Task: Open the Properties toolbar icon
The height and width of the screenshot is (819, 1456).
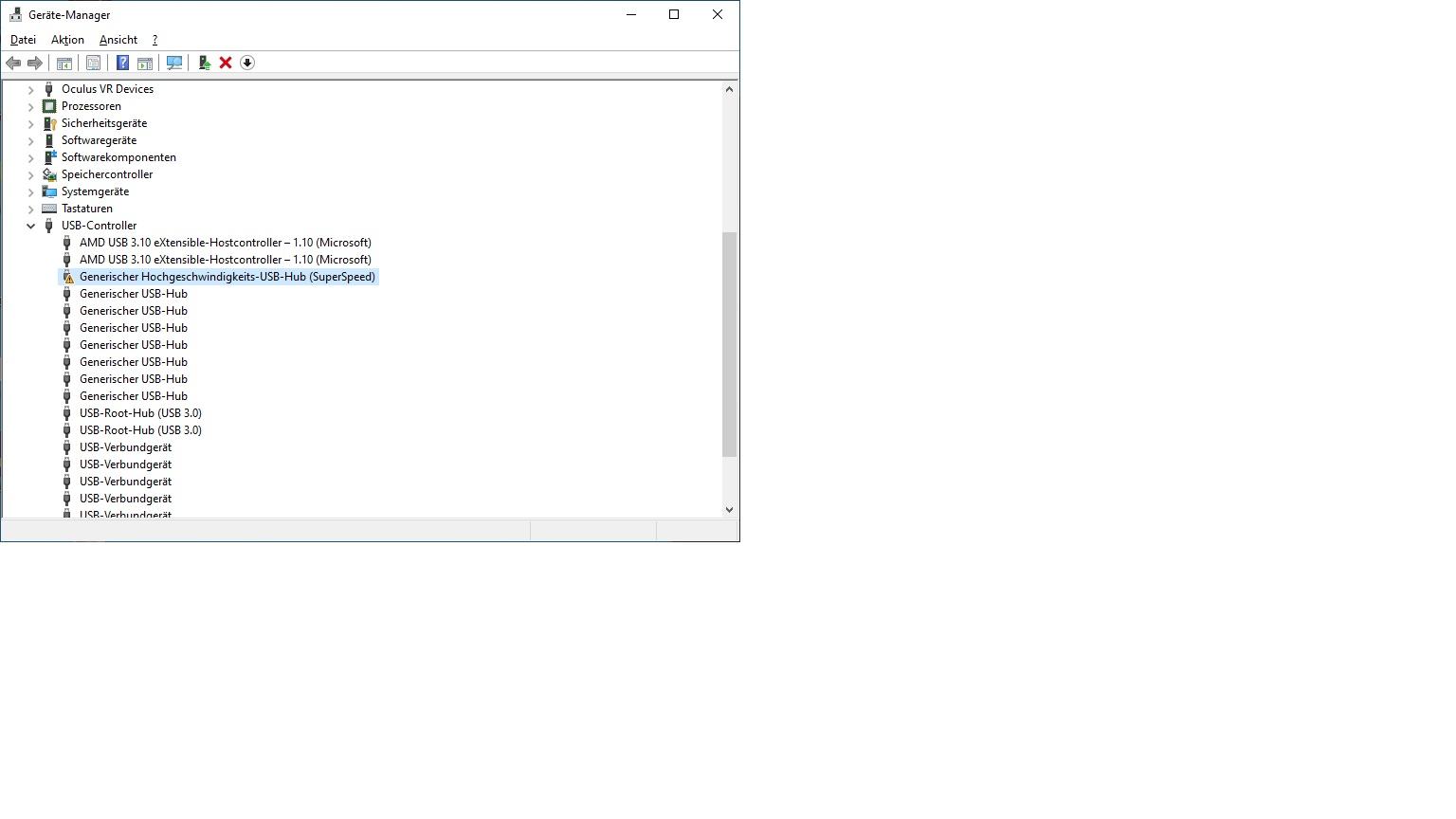Action: (93, 63)
